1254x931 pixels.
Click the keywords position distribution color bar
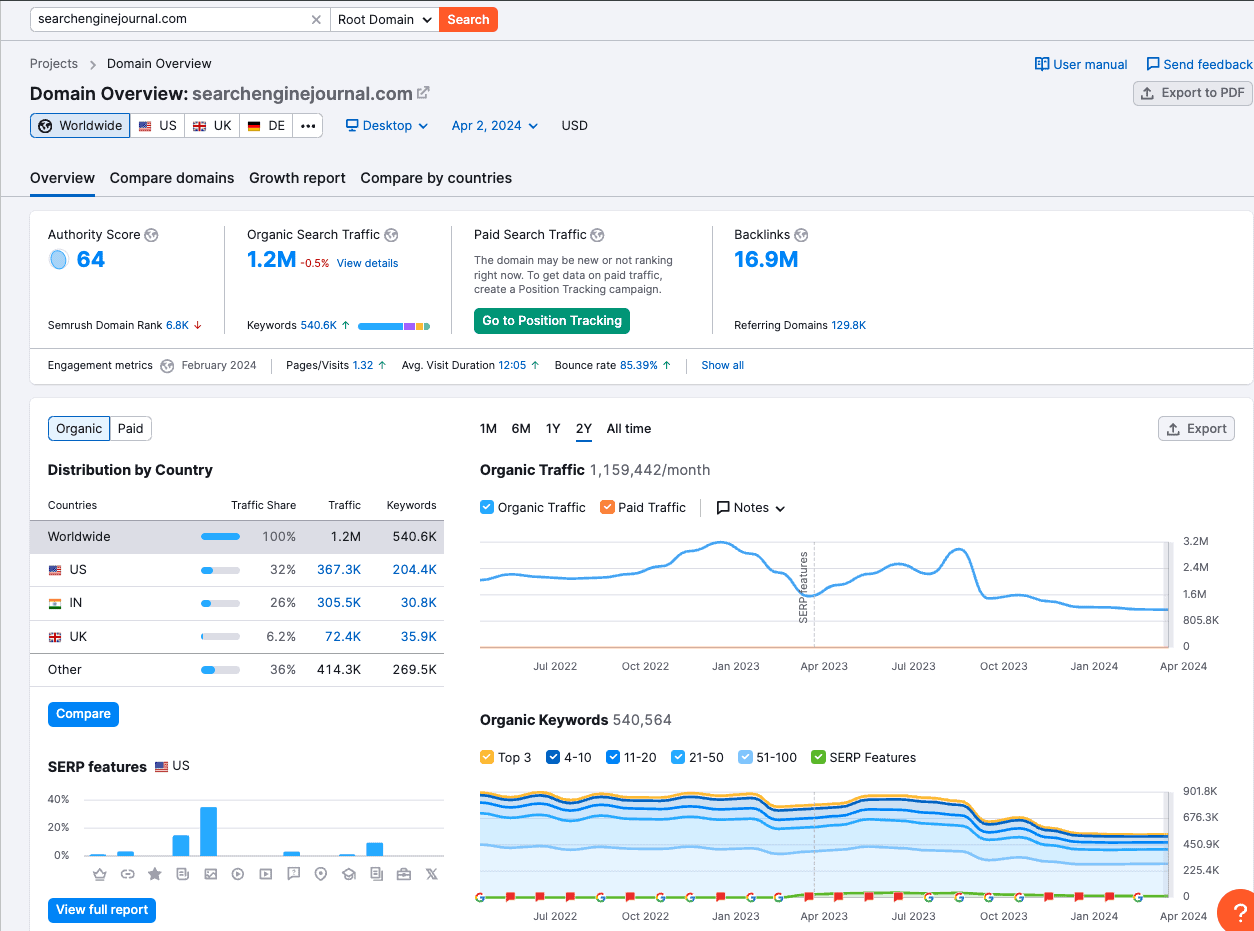394,326
